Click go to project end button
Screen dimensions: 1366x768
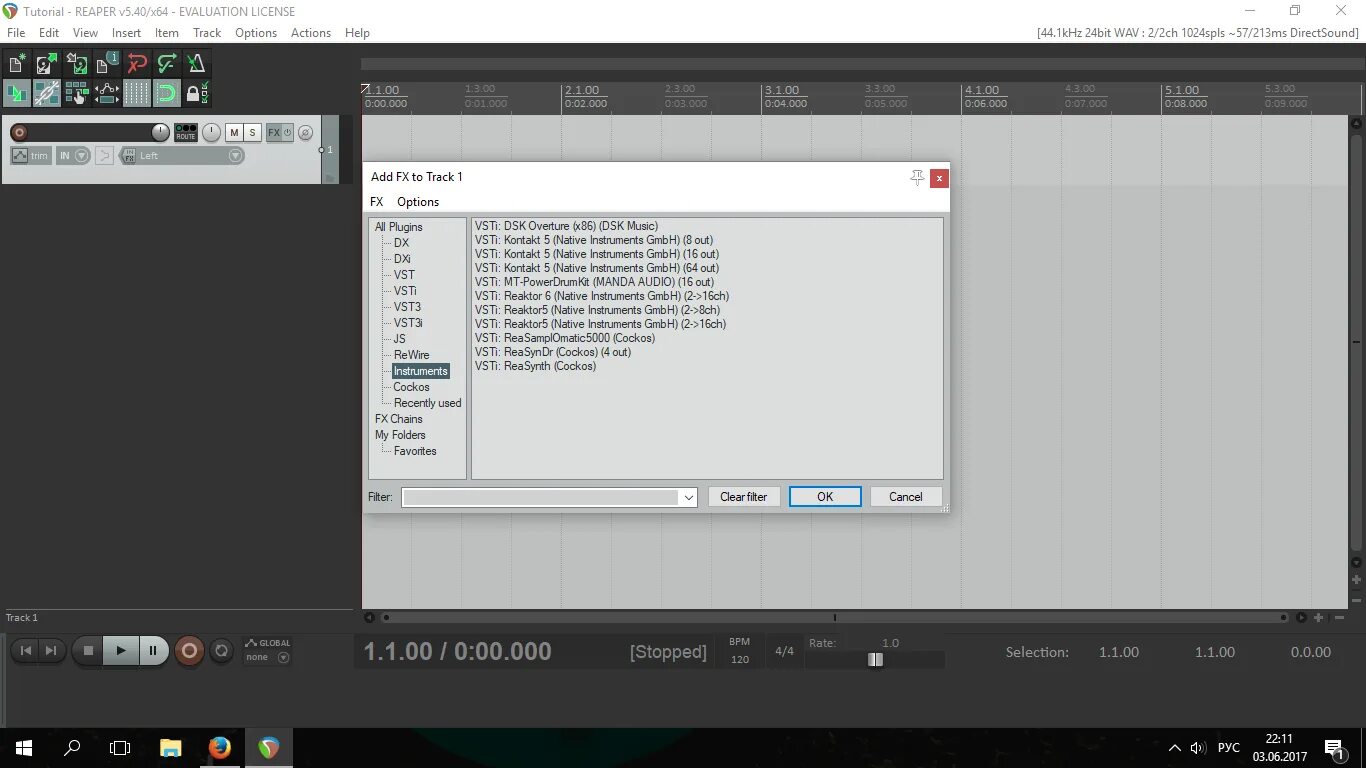(x=51, y=650)
